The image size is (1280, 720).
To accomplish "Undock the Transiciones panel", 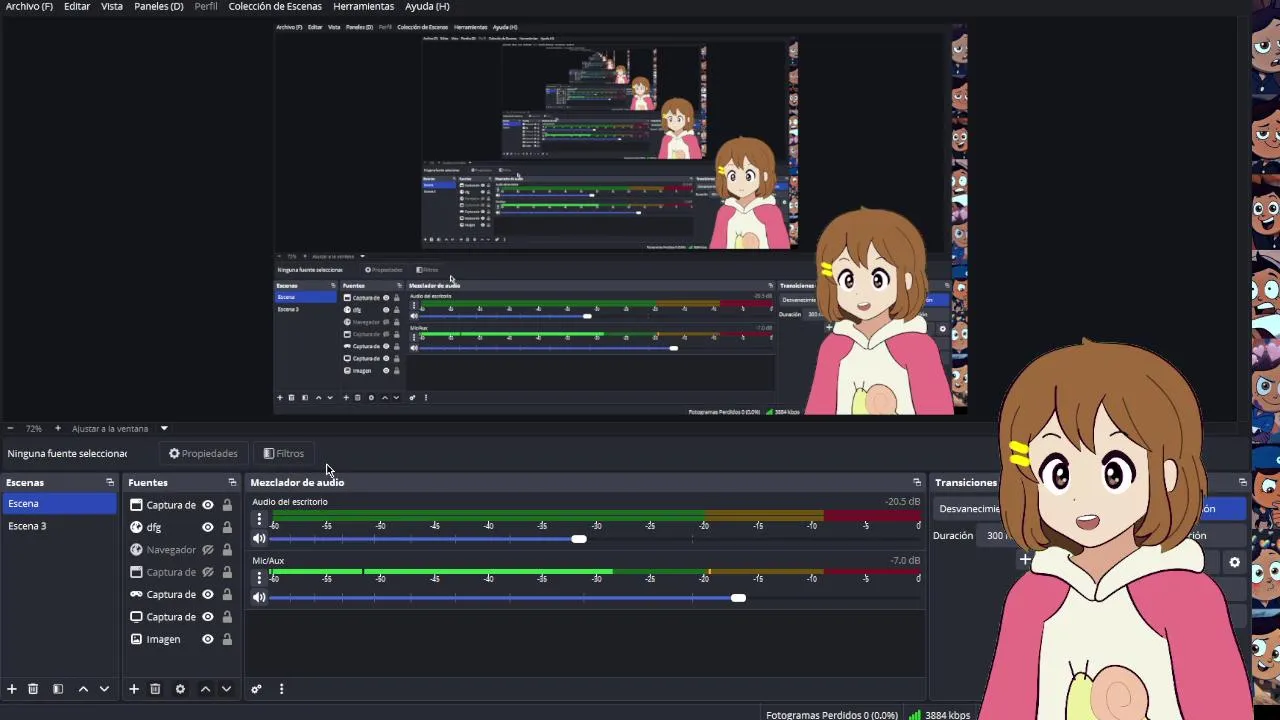I will click(1243, 483).
